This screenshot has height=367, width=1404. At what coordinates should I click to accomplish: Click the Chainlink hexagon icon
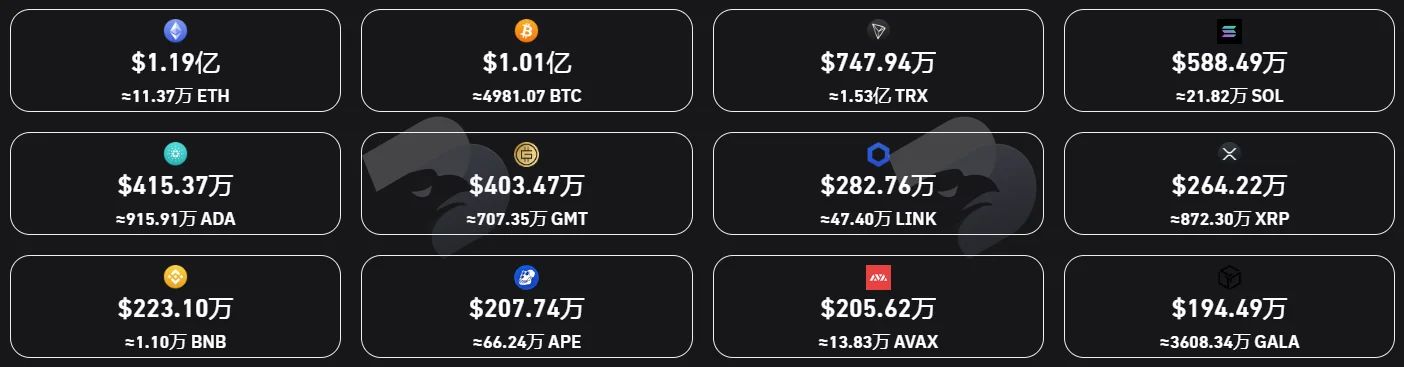pyautogui.click(x=878, y=154)
